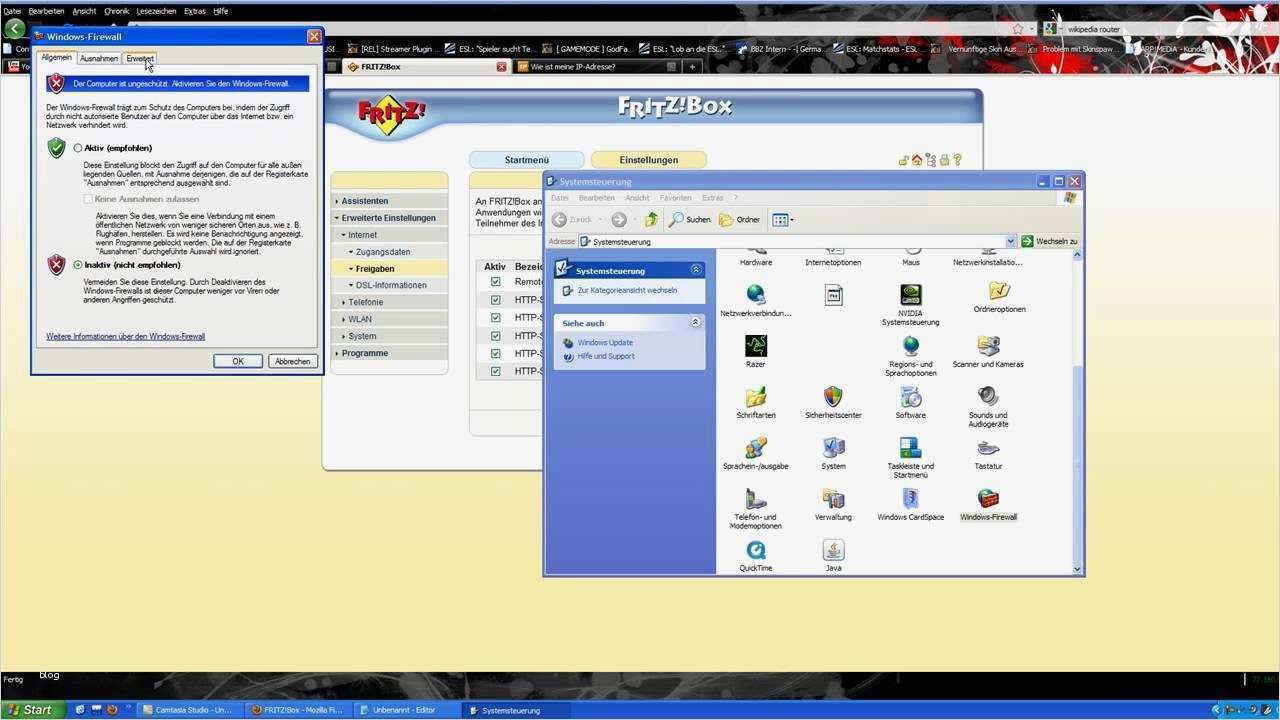Switch to Camtasia Studio in the taskbar

pyautogui.click(x=189, y=710)
